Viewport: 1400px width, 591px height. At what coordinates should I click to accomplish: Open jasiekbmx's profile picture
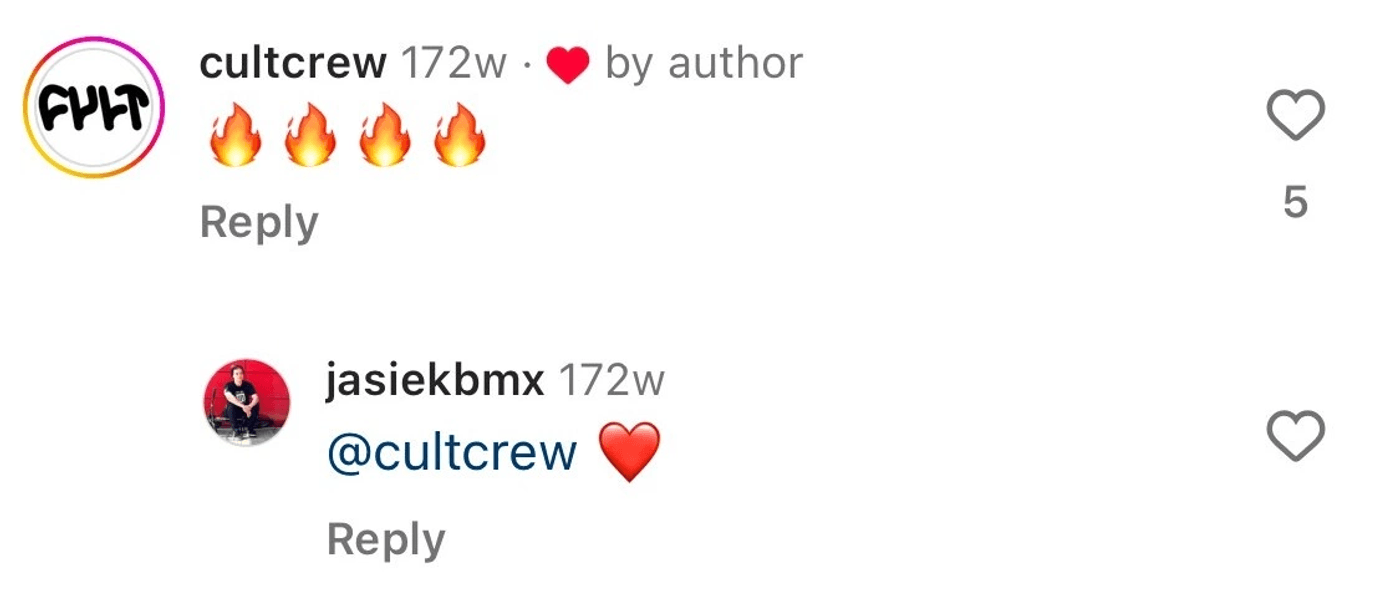coord(247,402)
